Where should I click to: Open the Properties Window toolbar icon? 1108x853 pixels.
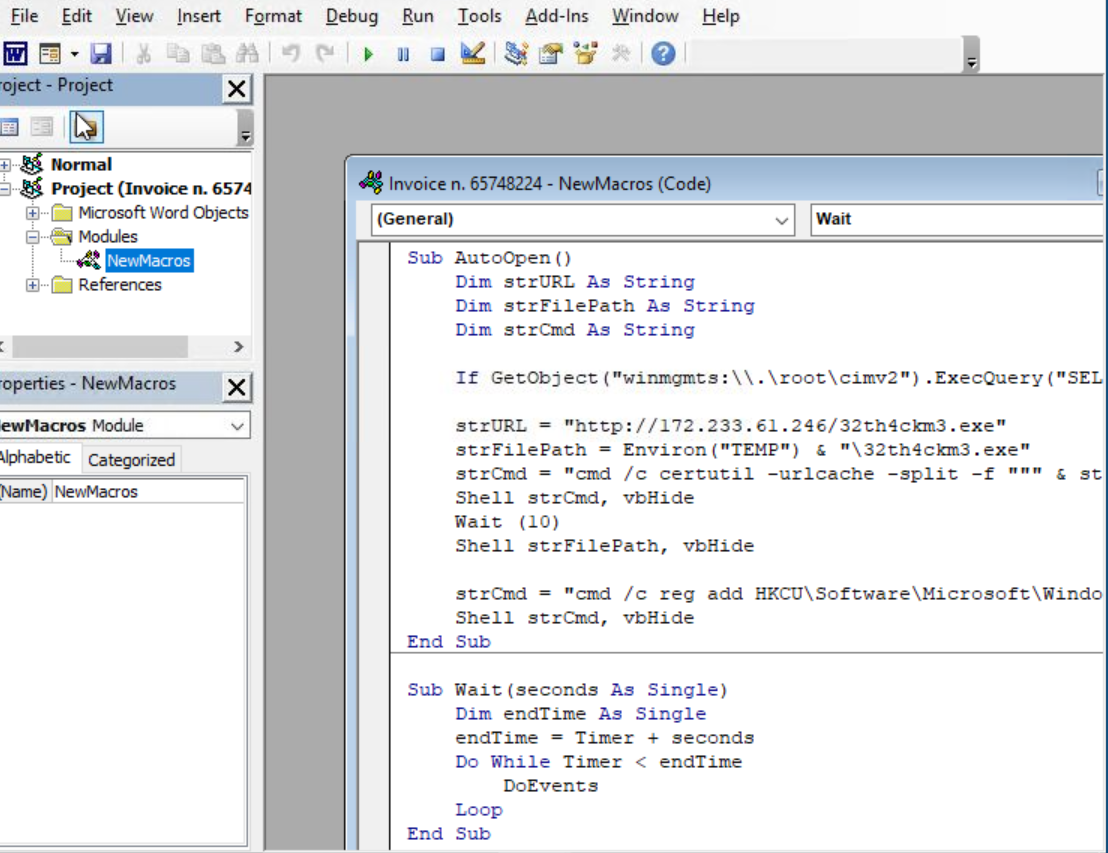tap(550, 54)
